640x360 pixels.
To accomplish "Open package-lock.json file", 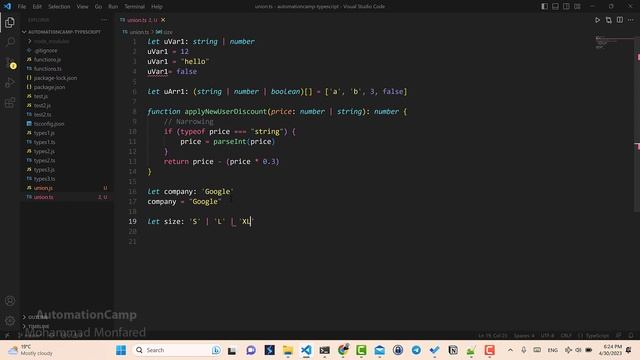I will coord(55,78).
